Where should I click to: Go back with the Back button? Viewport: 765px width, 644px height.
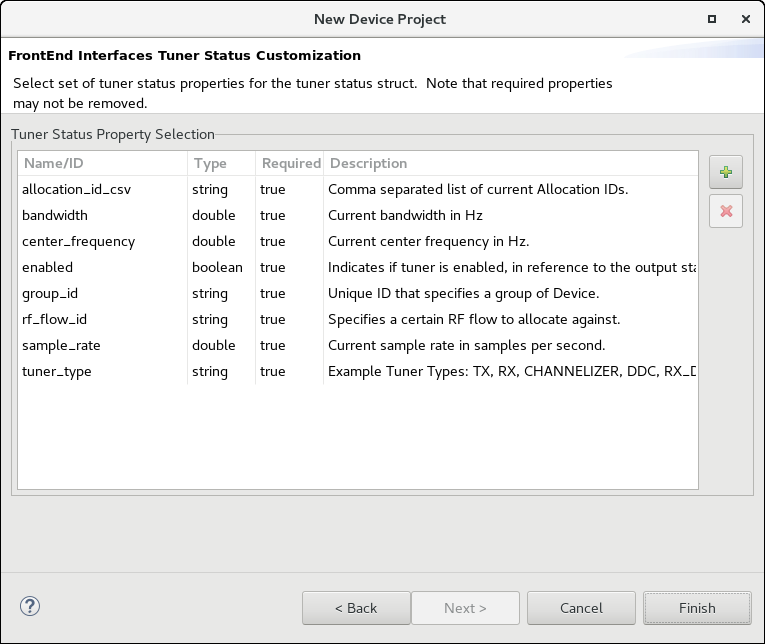(x=356, y=608)
